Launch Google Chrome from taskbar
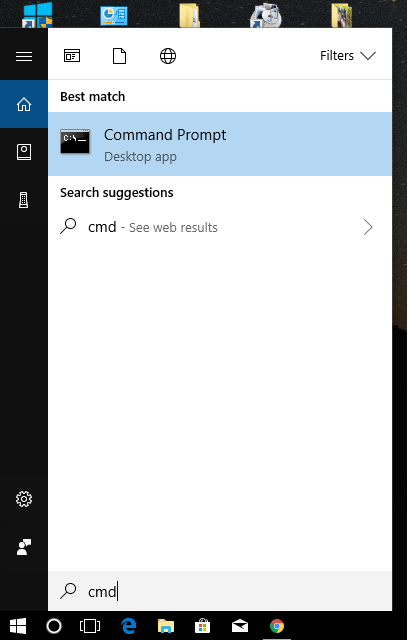The image size is (408, 641). click(277, 626)
